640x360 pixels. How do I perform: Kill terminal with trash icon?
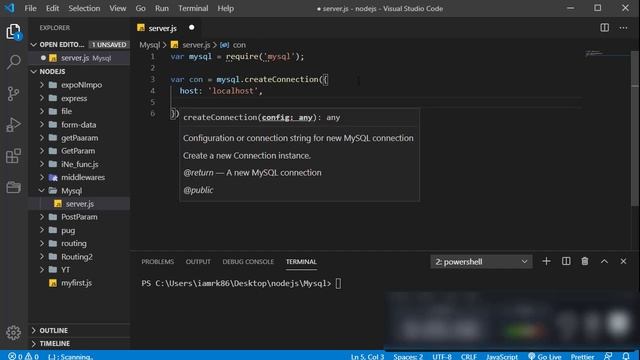[585, 261]
